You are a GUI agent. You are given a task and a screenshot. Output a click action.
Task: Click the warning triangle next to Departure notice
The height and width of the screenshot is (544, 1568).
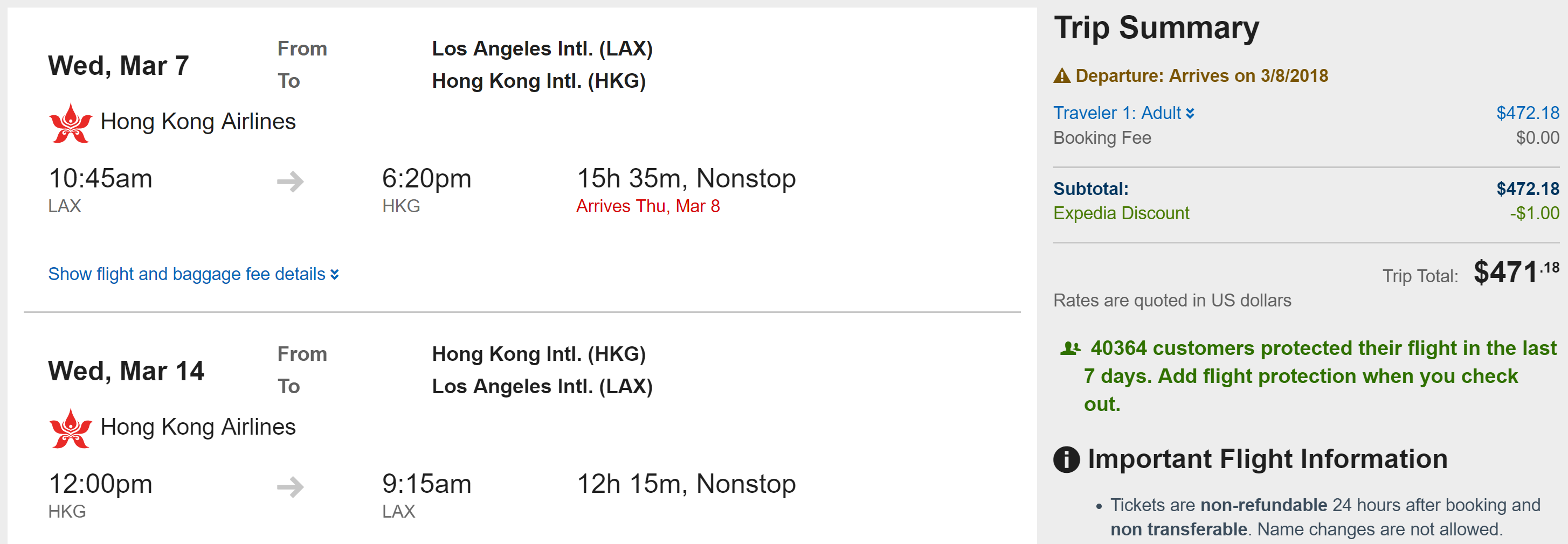click(x=1061, y=76)
